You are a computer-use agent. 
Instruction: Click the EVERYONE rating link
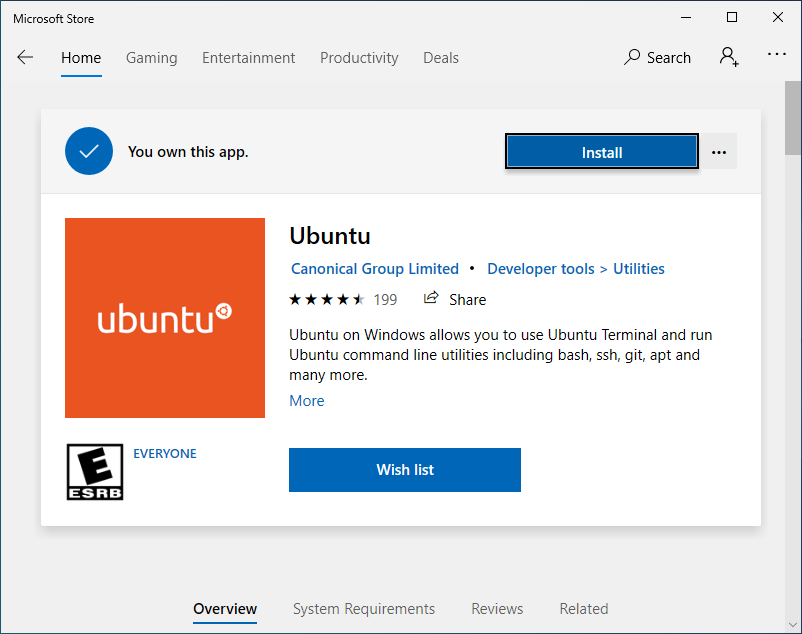165,454
